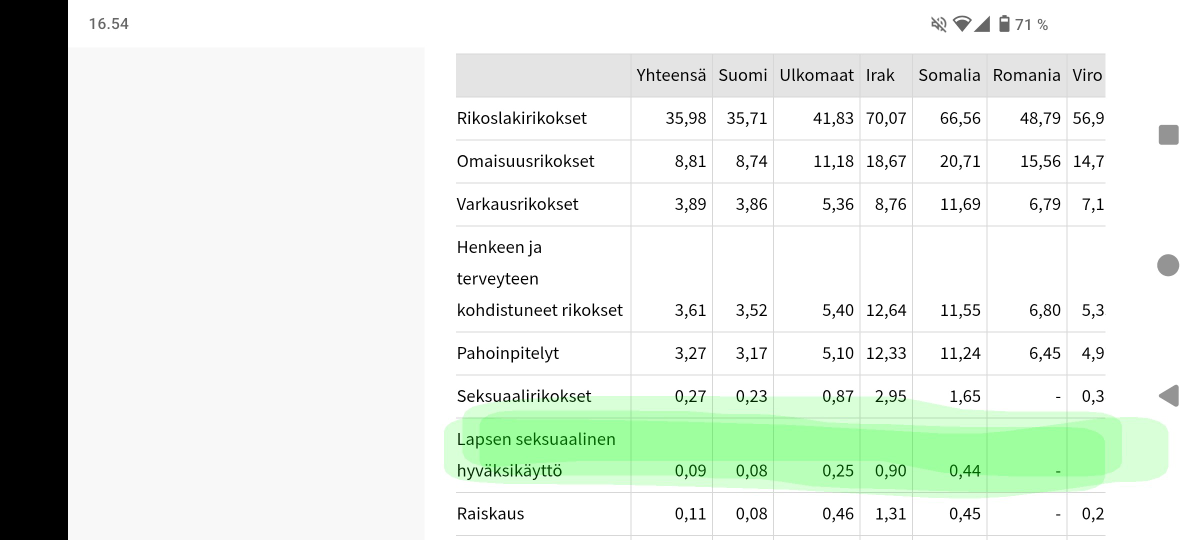Viewport: 1200px width, 540px height.
Task: Click the Raiskaus row label
Action: click(491, 514)
